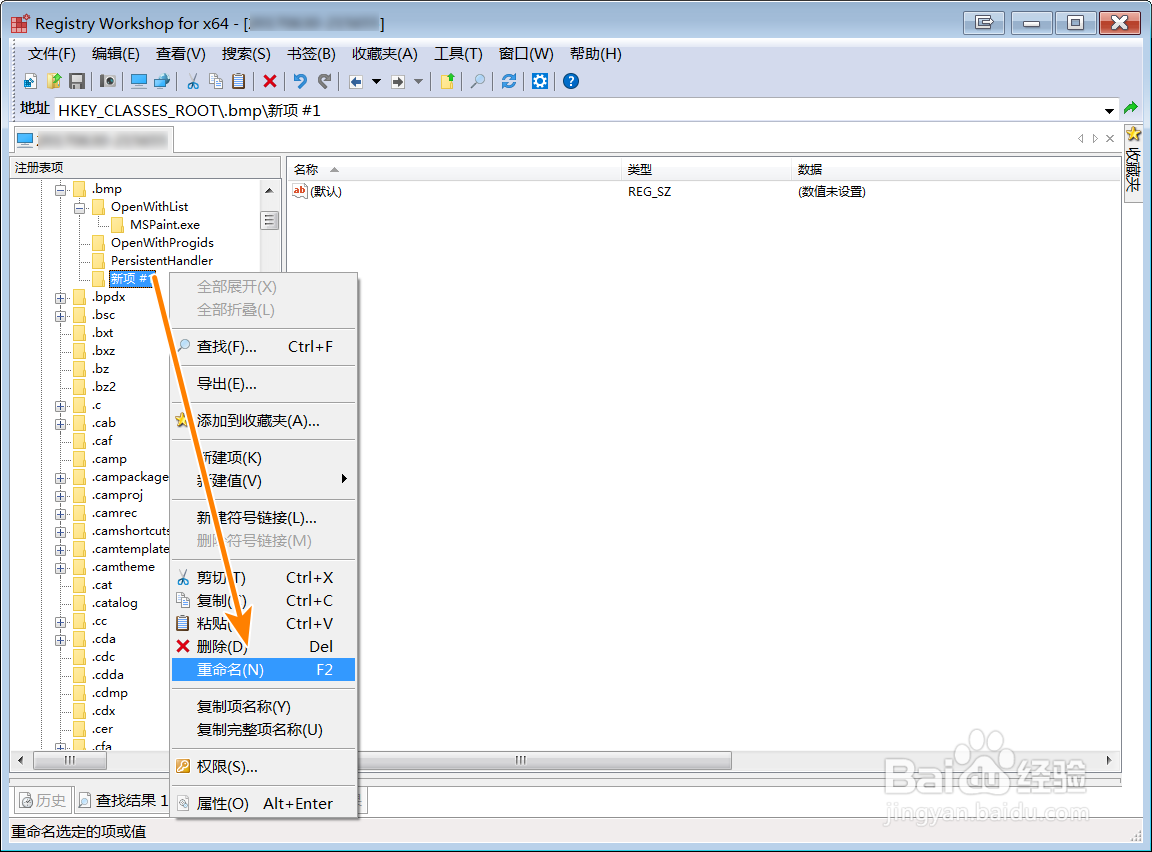Select the PersistentHandler tree key
1152x852 pixels.
pos(162,261)
